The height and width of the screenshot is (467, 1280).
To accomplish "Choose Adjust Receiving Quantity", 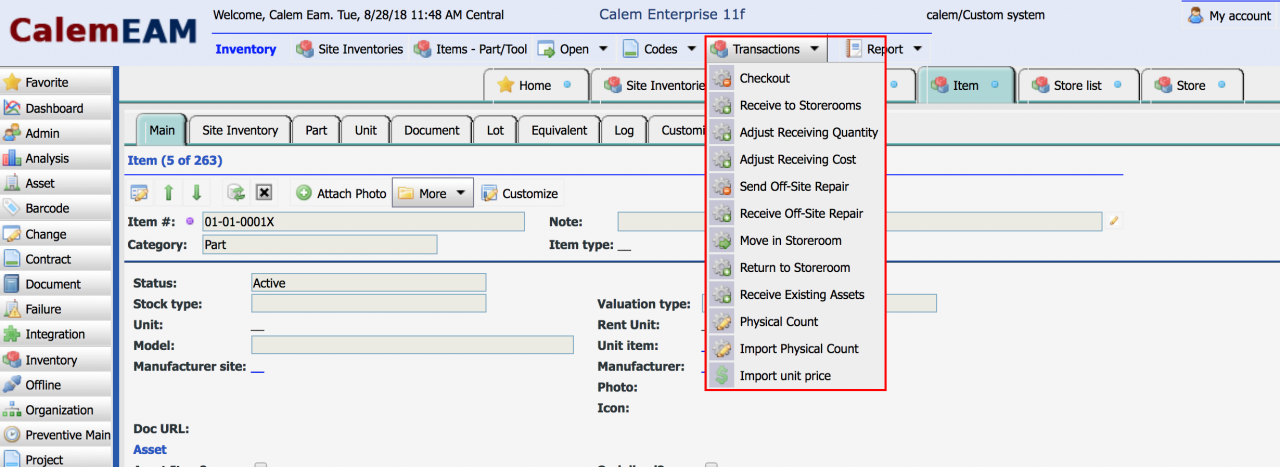I will point(795,132).
